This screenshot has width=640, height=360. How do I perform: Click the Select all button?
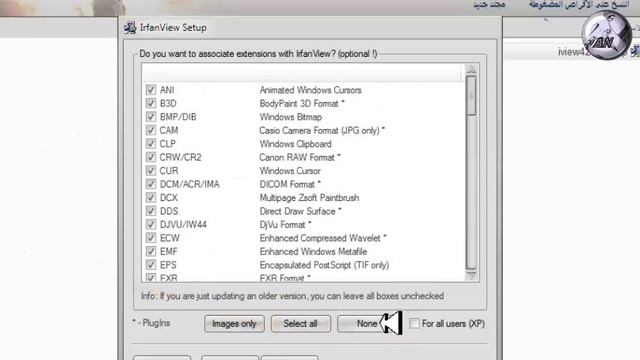(x=300, y=324)
